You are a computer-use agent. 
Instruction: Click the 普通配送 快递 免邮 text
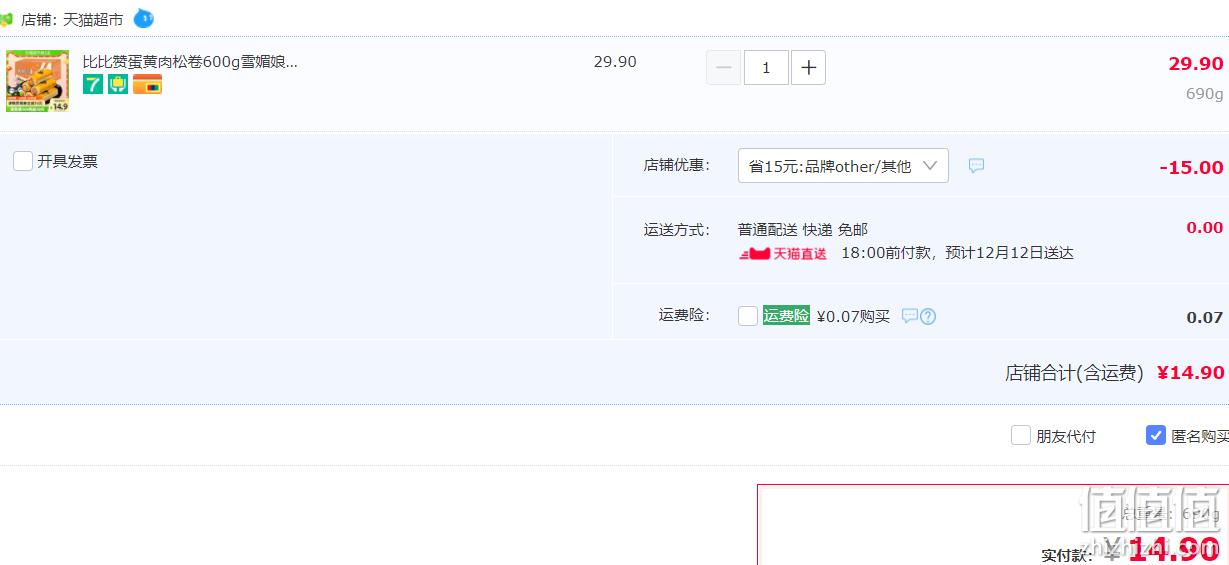803,229
